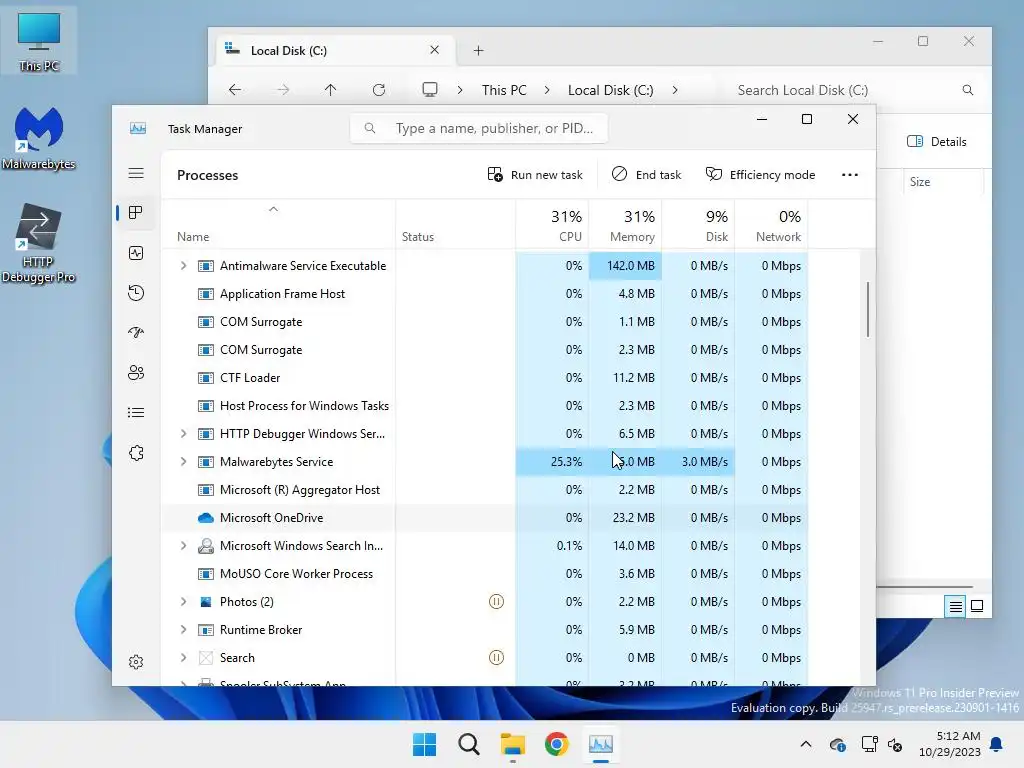The height and width of the screenshot is (768, 1024).
Task: Click This PC in Explorer breadcrumb
Action: [x=504, y=90]
